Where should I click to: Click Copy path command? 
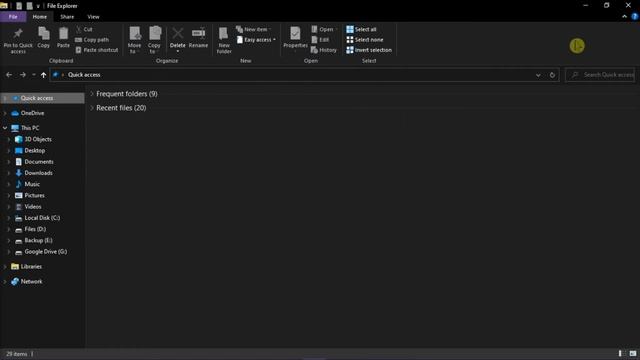(92, 40)
